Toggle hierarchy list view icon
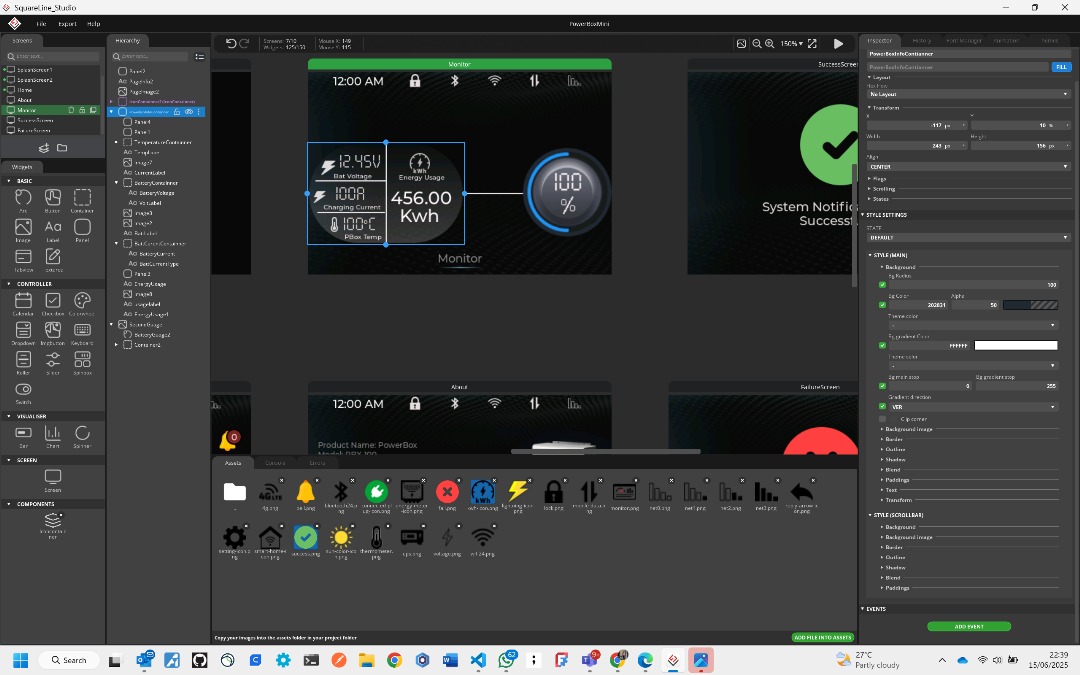The image size is (1080, 675). click(x=200, y=56)
